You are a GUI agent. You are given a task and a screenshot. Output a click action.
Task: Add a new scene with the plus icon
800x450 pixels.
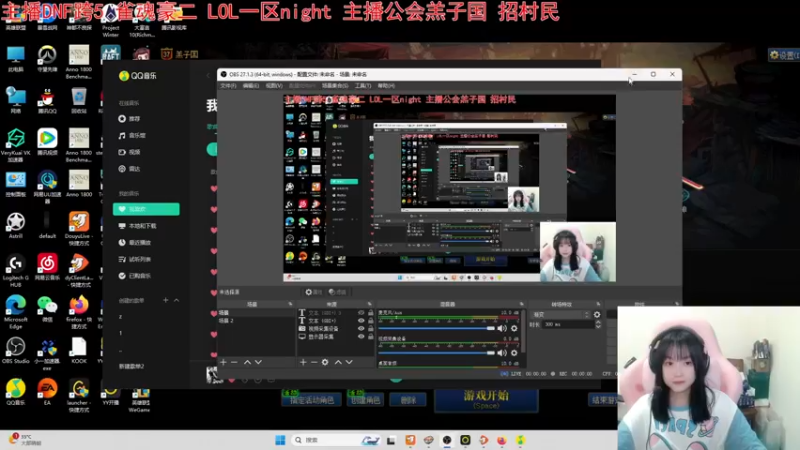[223, 362]
